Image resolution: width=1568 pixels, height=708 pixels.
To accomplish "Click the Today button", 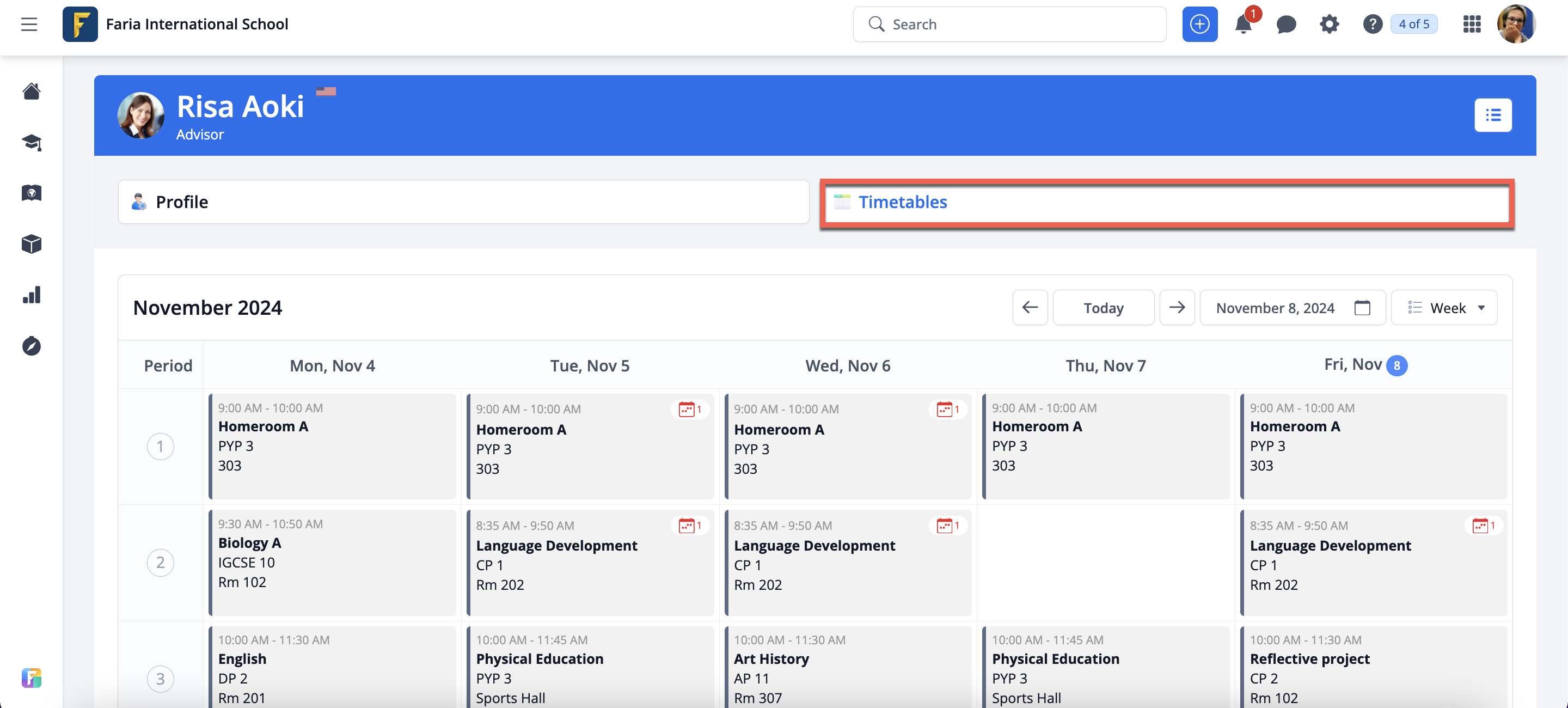I will 1103,308.
